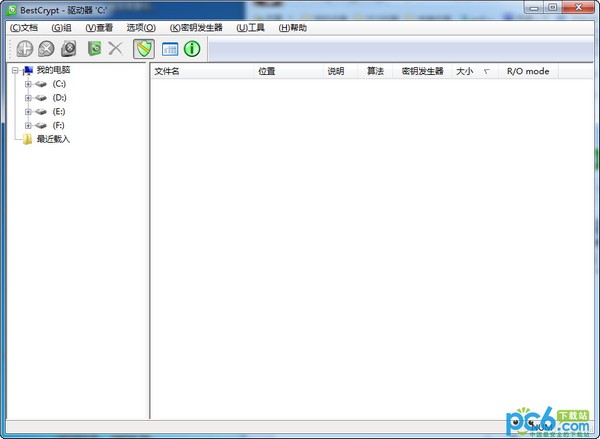Click the D: drive icon

point(41,98)
